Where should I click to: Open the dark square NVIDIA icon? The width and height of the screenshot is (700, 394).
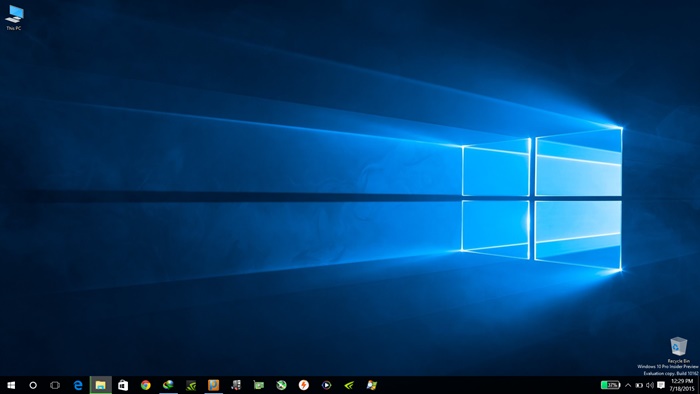[x=191, y=385]
